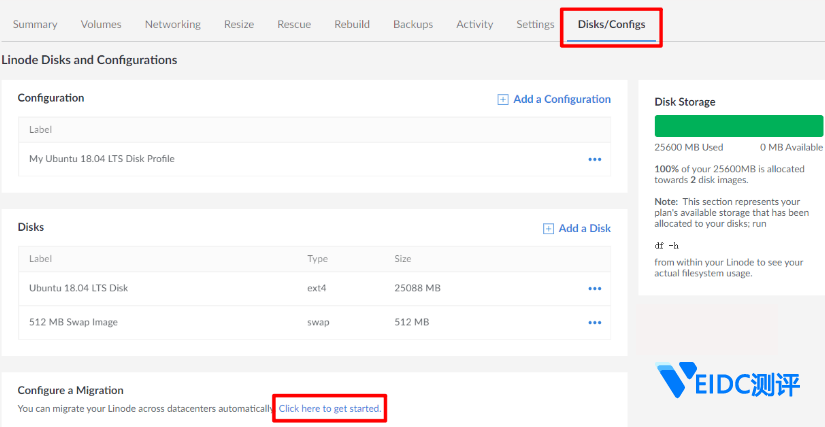Screen dimensions: 825x427
Task: Open the three-dot menu for 512 MB Swap Image
Action: (595, 323)
